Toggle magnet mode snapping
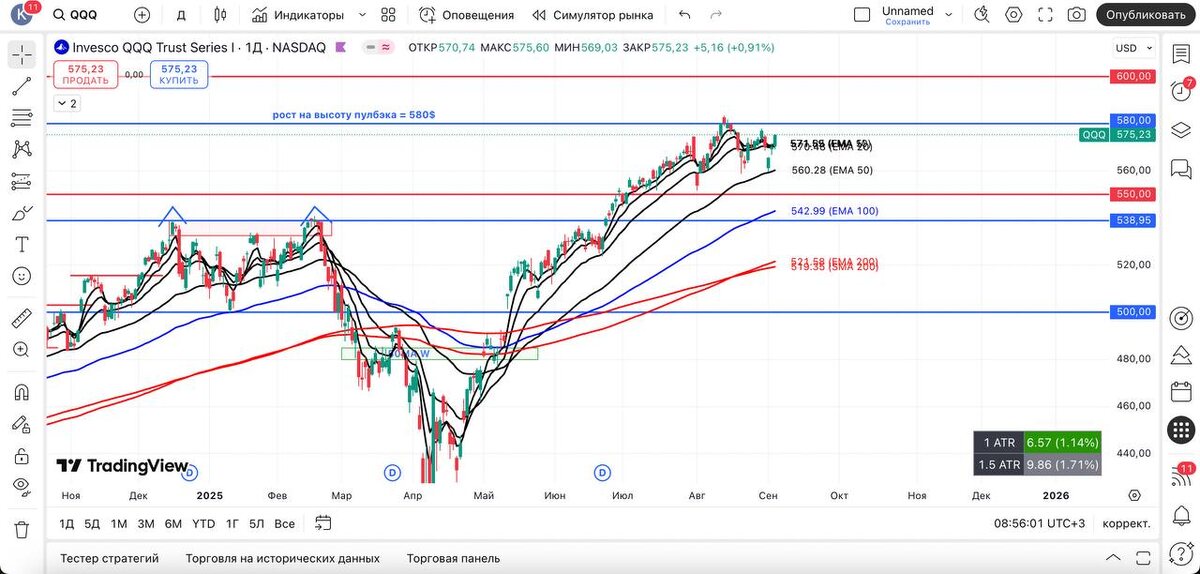The height and width of the screenshot is (574, 1200). click(21, 392)
